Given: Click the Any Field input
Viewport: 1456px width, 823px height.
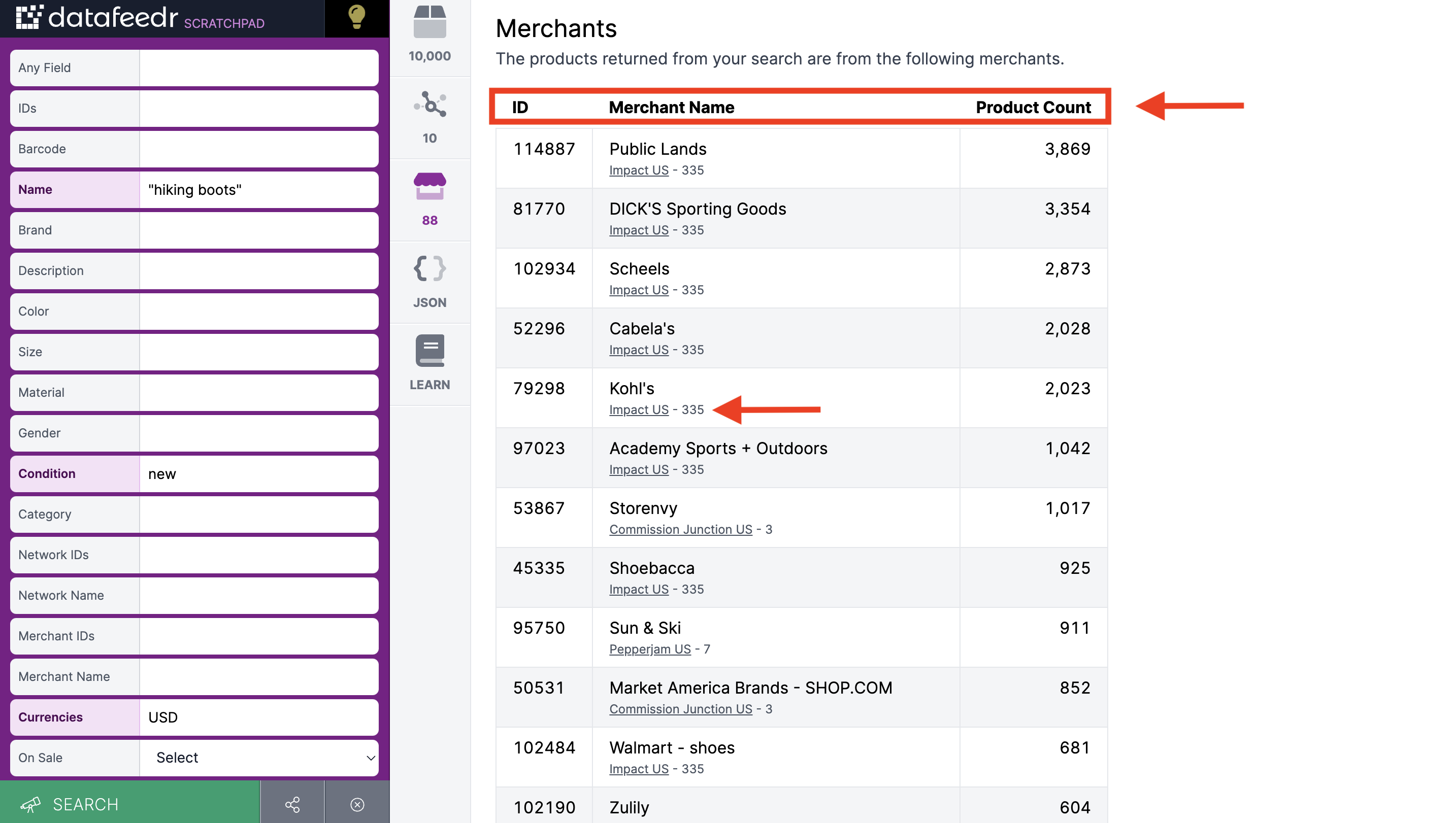Looking at the screenshot, I should click(259, 68).
